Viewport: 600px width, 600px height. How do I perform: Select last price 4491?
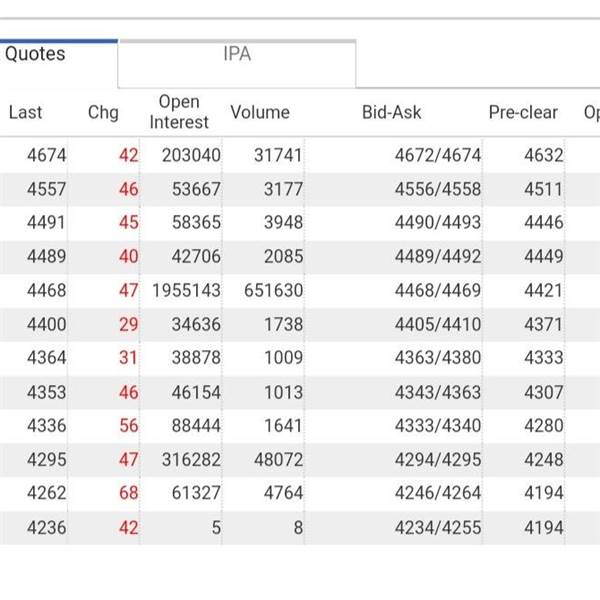click(46, 222)
